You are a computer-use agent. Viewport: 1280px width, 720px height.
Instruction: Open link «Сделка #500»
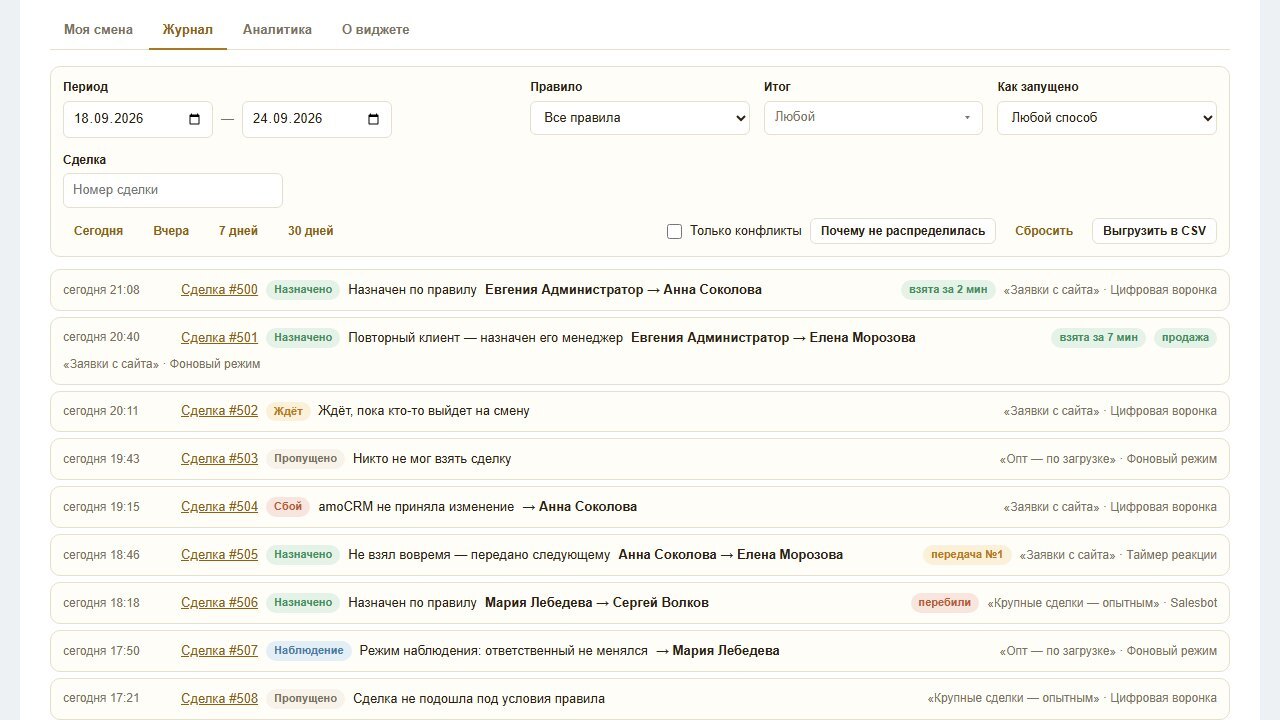pos(219,290)
